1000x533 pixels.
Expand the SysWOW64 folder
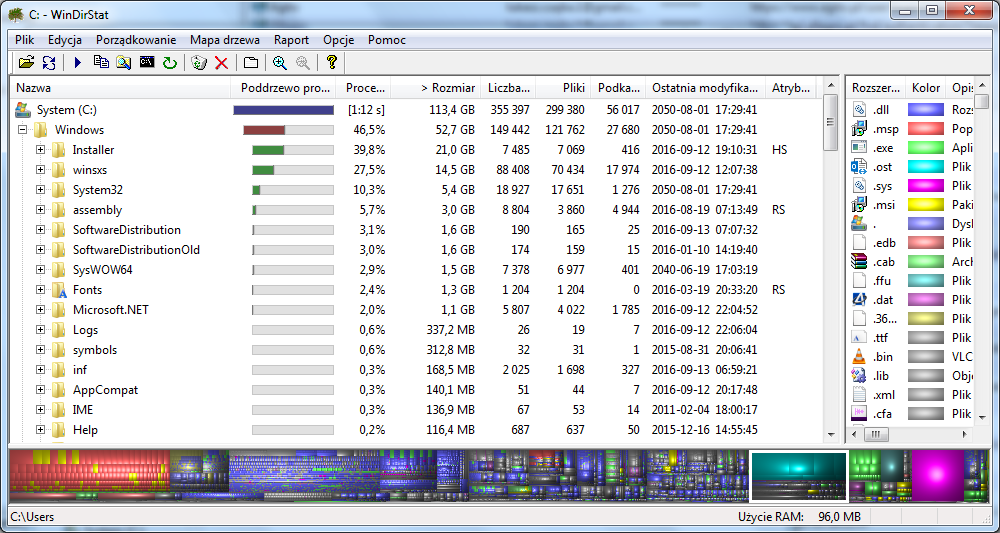[41, 270]
